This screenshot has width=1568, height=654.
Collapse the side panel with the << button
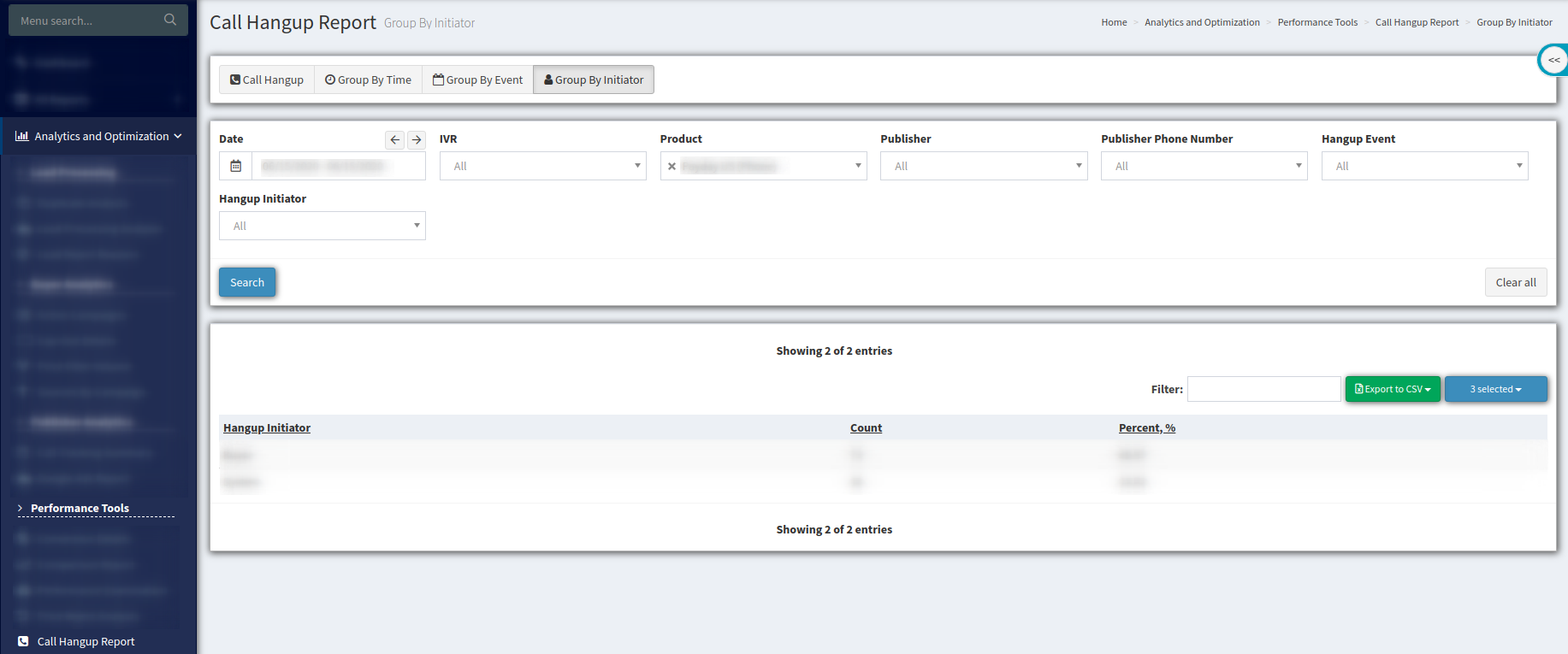pos(1553,60)
